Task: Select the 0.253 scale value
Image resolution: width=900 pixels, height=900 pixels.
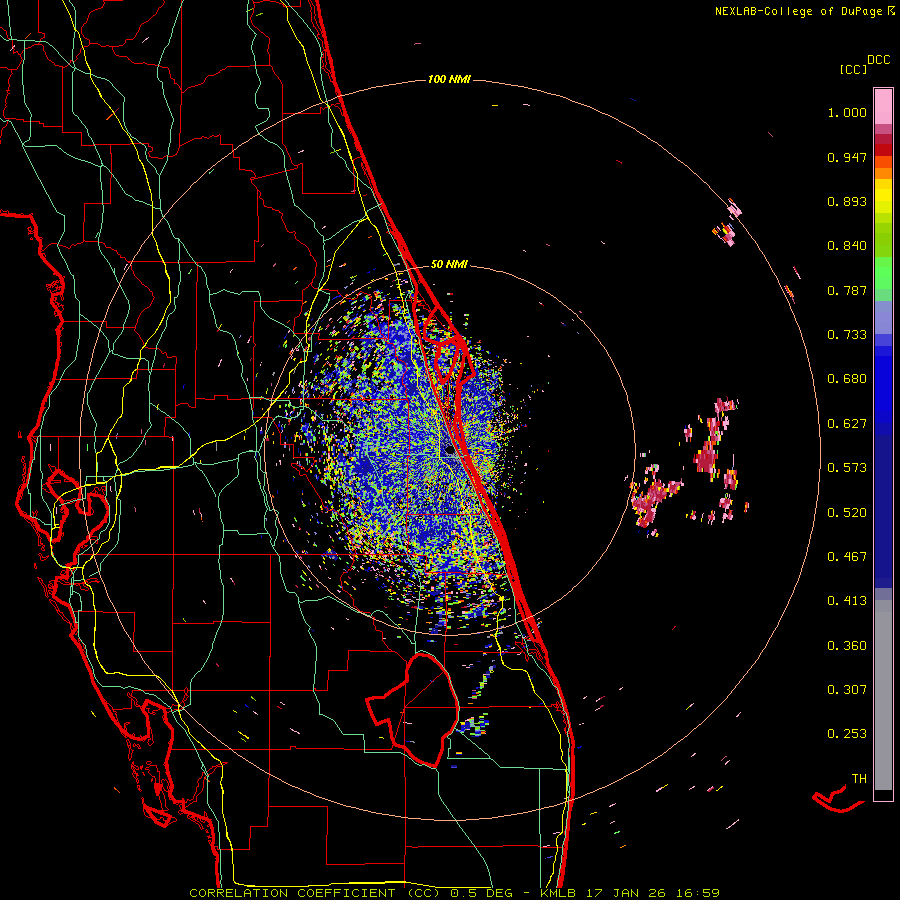Action: 847,734
